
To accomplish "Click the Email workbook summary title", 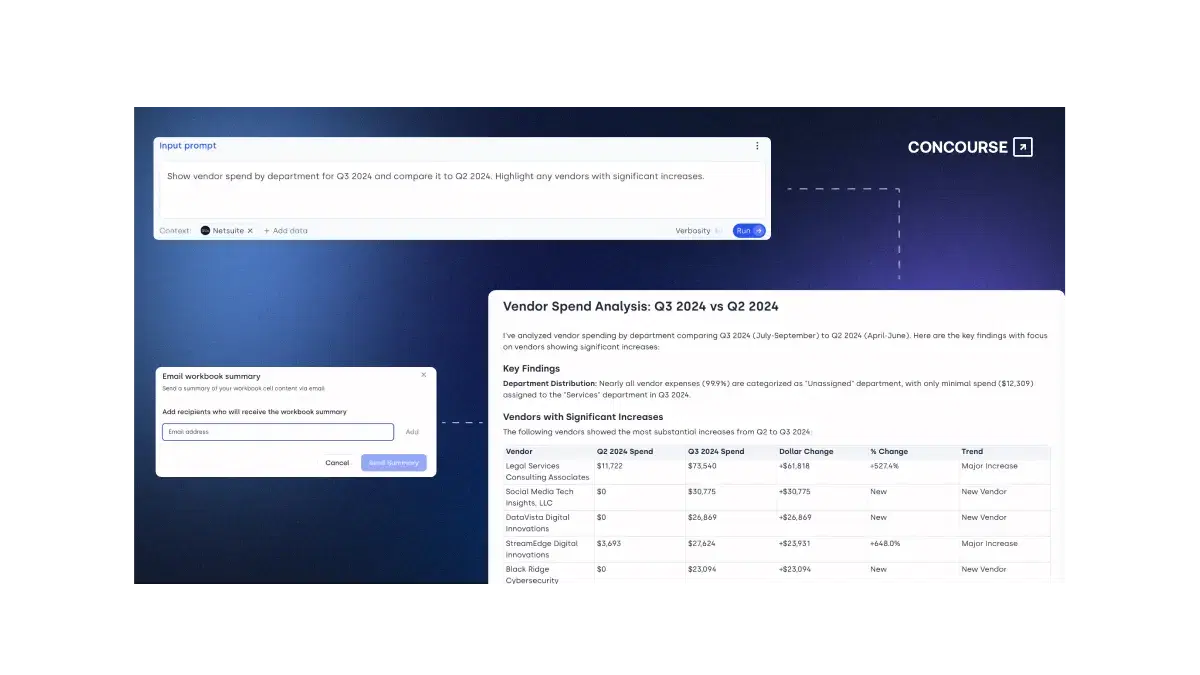I will tap(211, 377).
